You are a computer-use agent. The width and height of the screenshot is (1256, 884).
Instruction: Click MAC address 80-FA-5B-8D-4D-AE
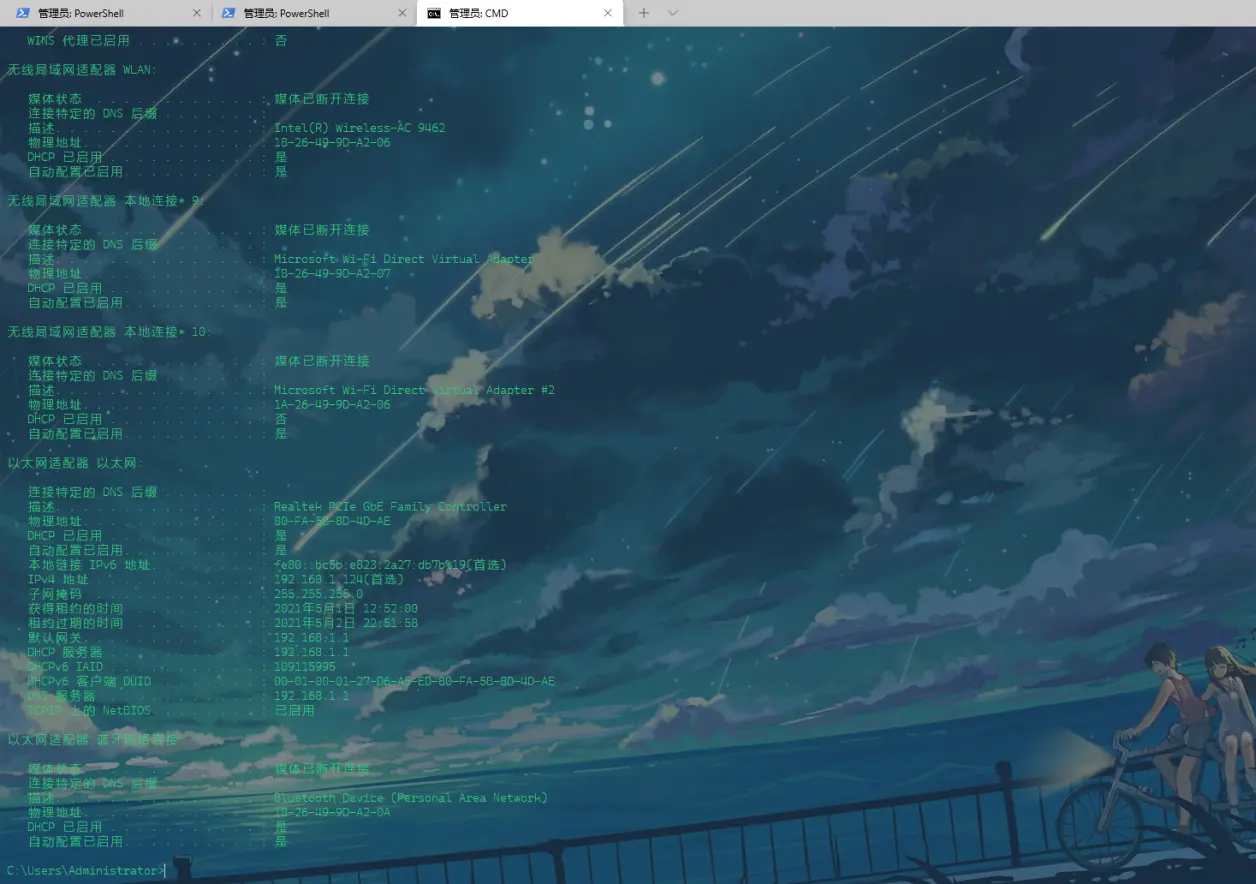[x=332, y=521]
